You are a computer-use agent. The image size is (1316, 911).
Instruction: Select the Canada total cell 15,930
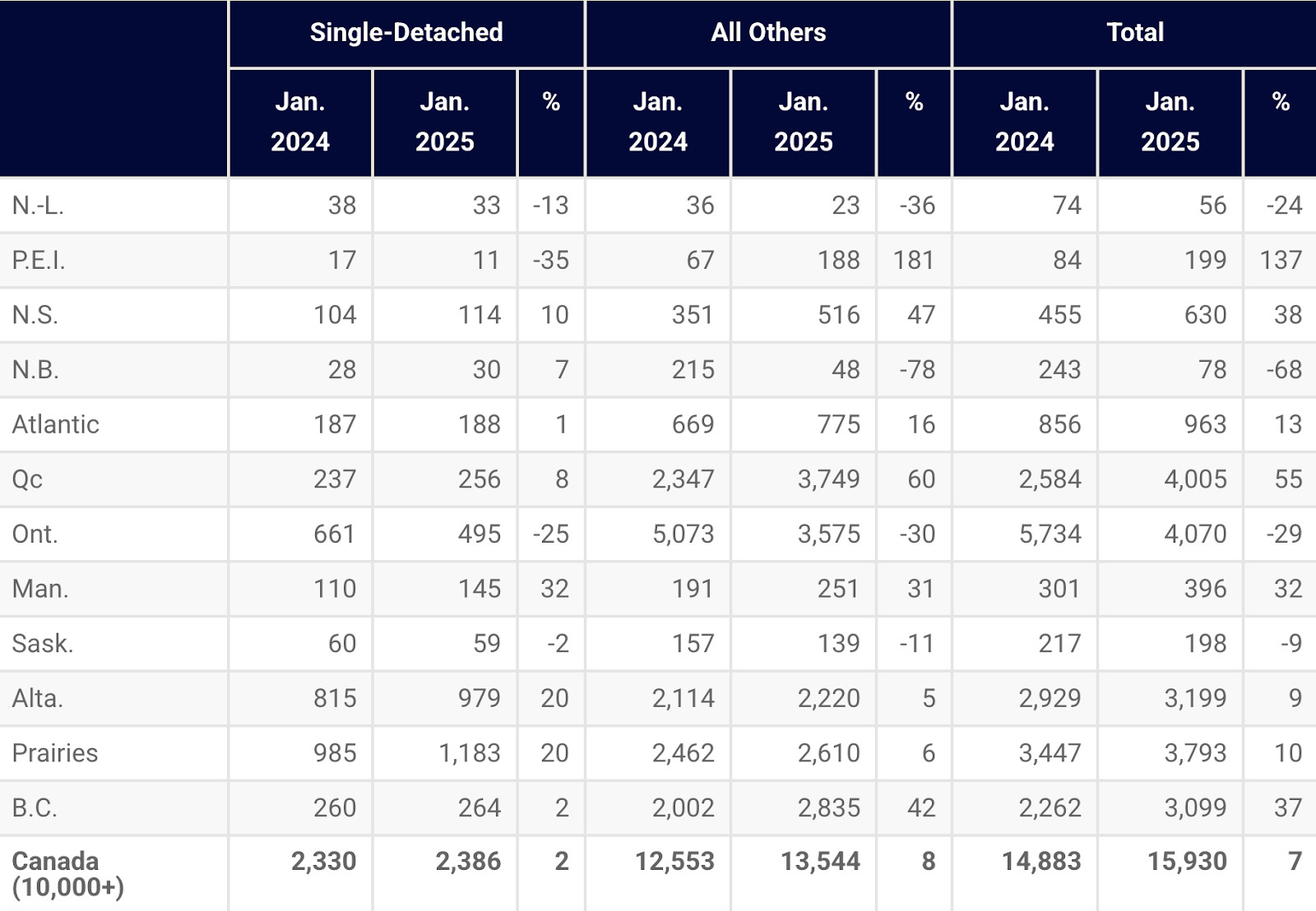tap(1186, 861)
